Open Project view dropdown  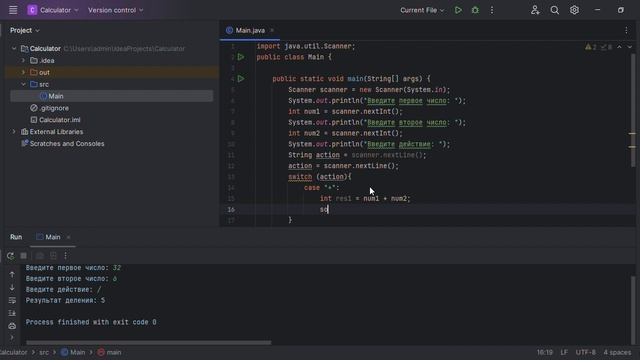(x=24, y=30)
